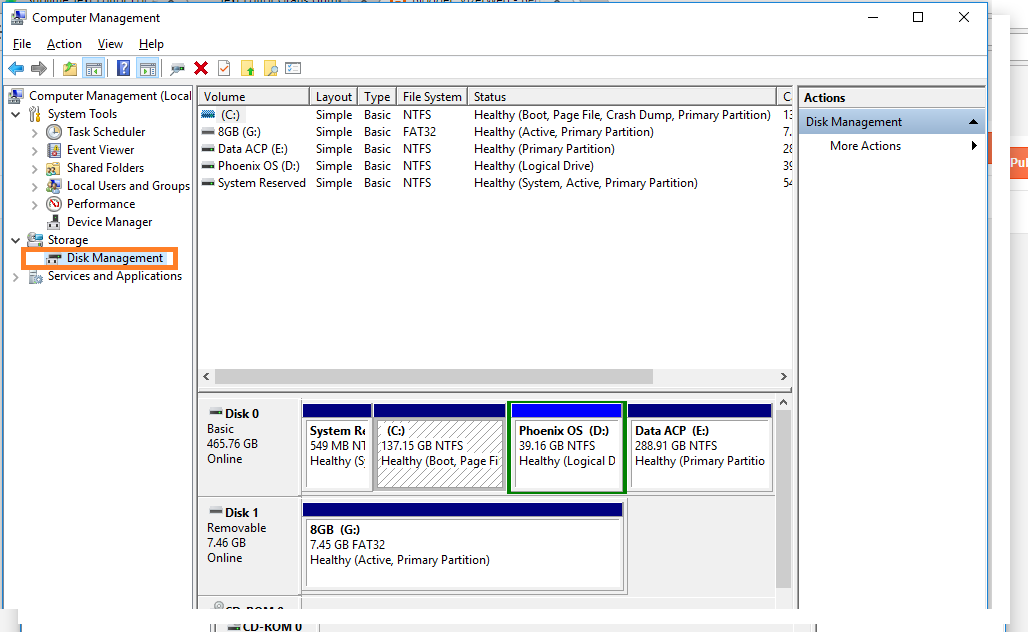This screenshot has width=1028, height=632.
Task: Sort by the Status column header
Action: point(622,96)
